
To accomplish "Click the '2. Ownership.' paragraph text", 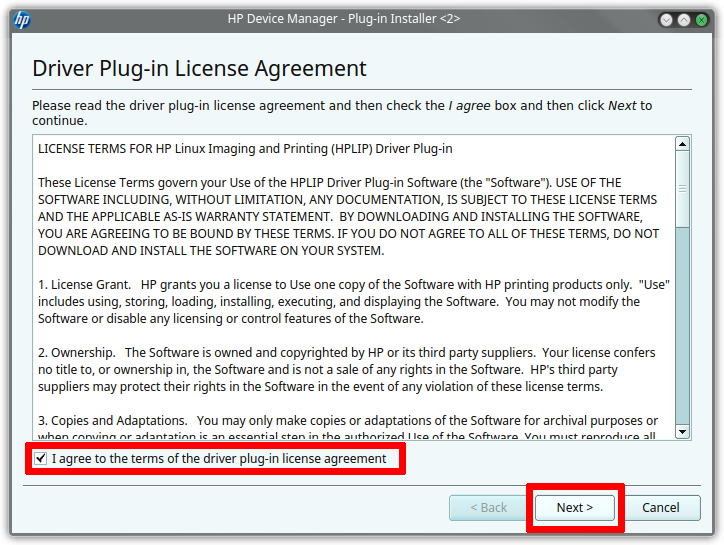I will (x=347, y=369).
